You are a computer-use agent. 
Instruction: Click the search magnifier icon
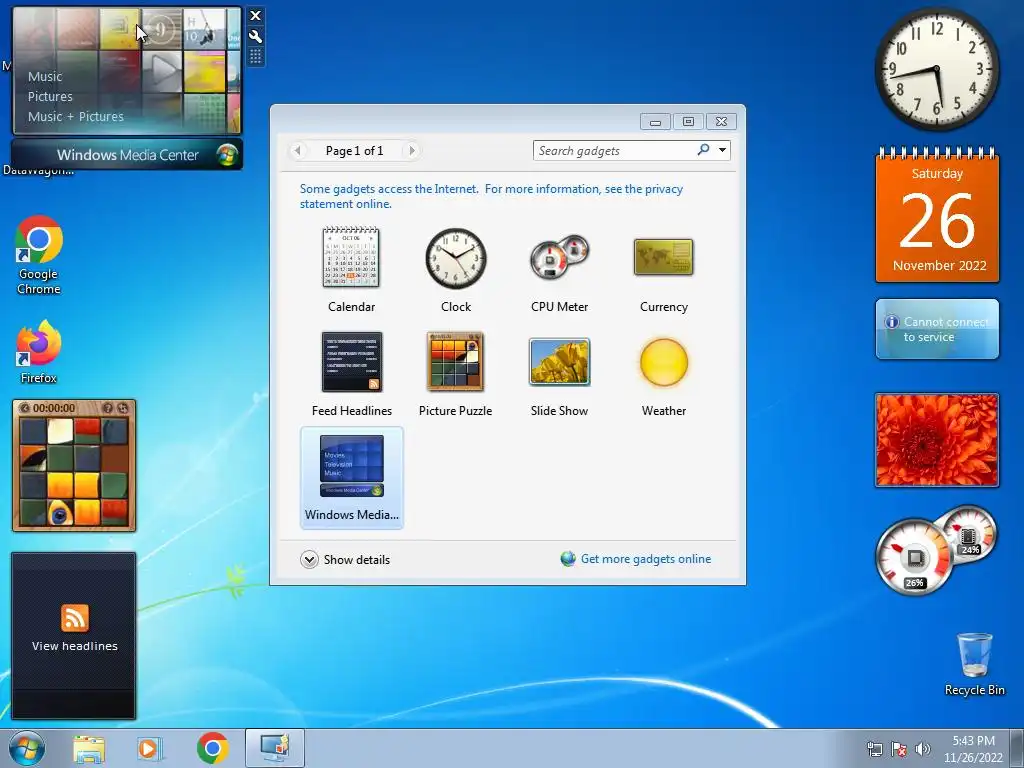[x=703, y=150]
